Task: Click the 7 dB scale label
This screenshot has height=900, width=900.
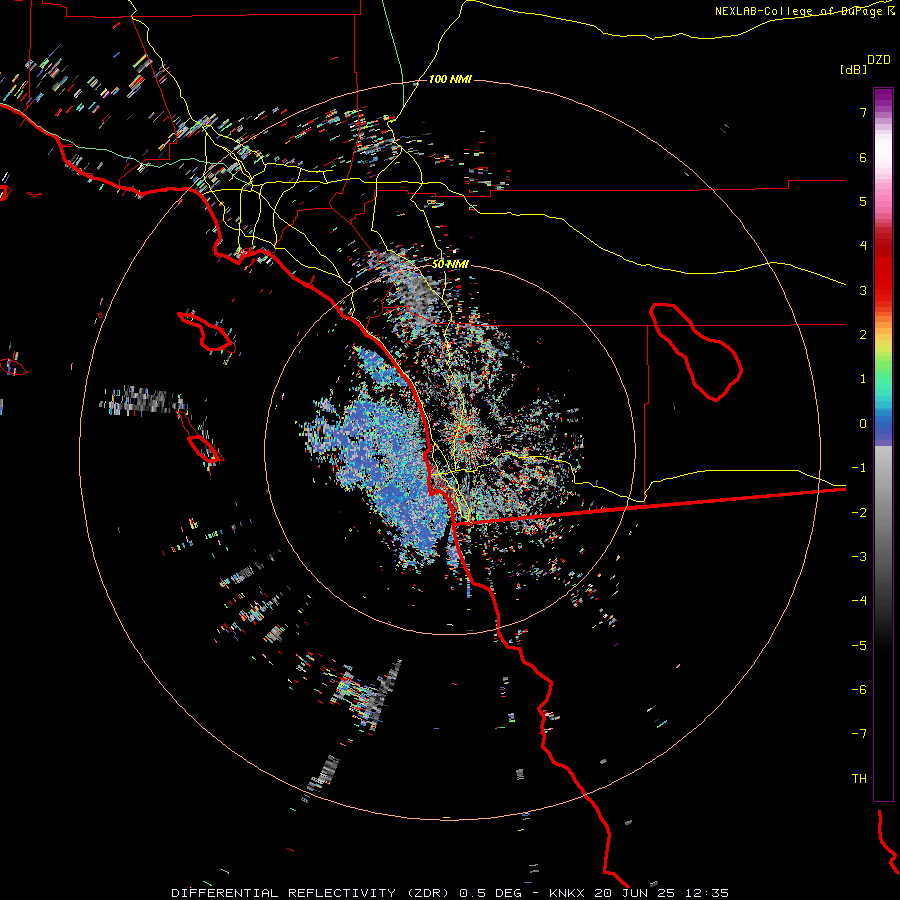Action: coord(863,112)
